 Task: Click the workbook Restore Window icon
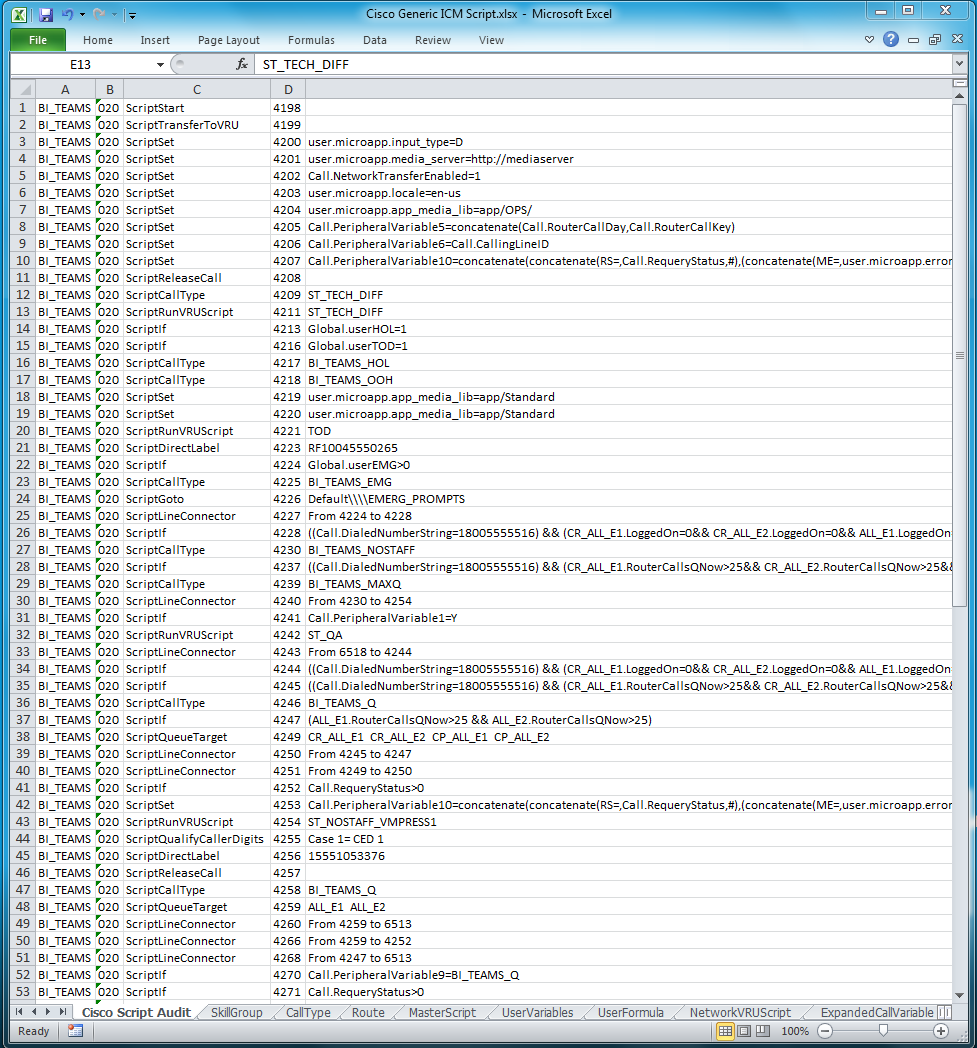click(x=935, y=39)
